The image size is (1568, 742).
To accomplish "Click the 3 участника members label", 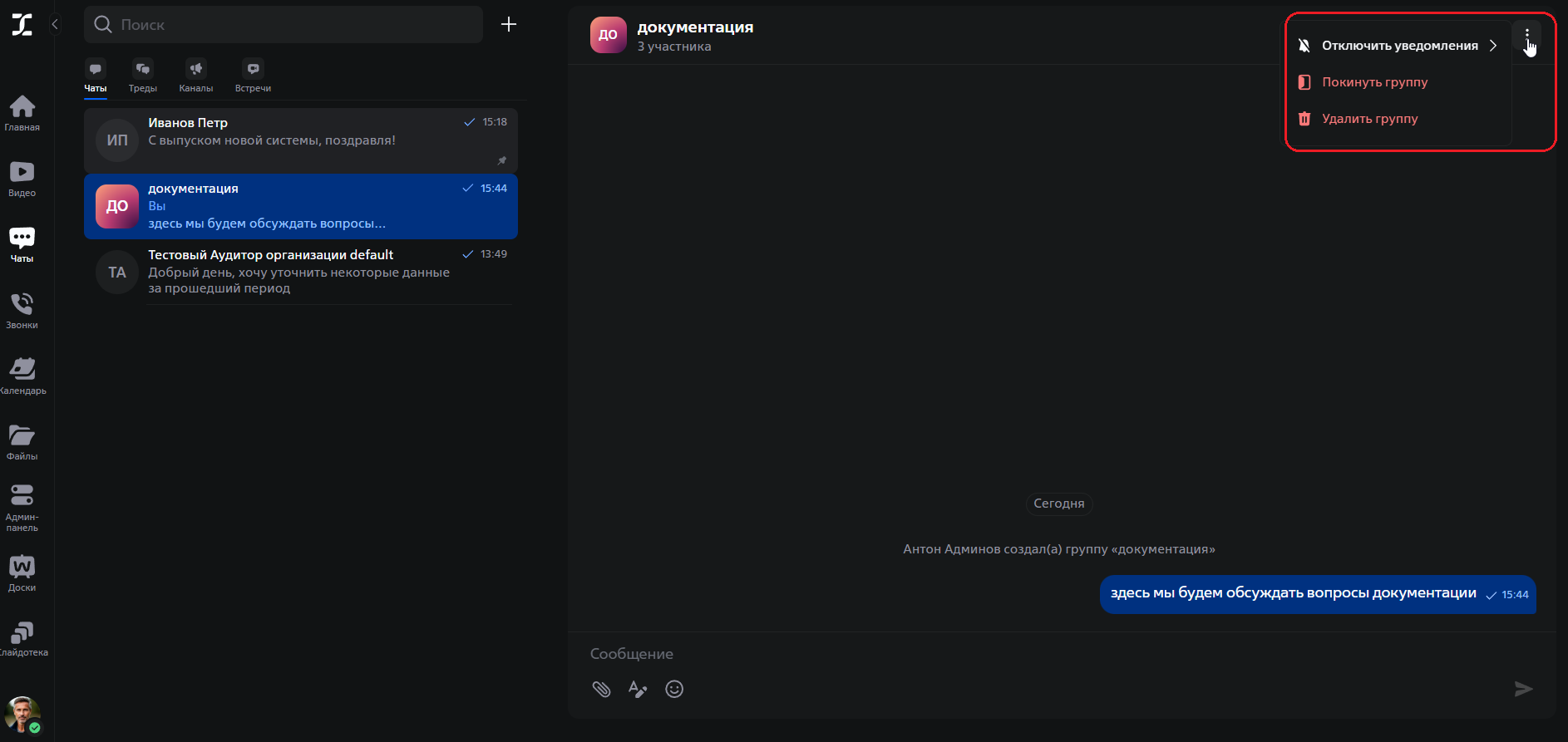I will (x=674, y=47).
